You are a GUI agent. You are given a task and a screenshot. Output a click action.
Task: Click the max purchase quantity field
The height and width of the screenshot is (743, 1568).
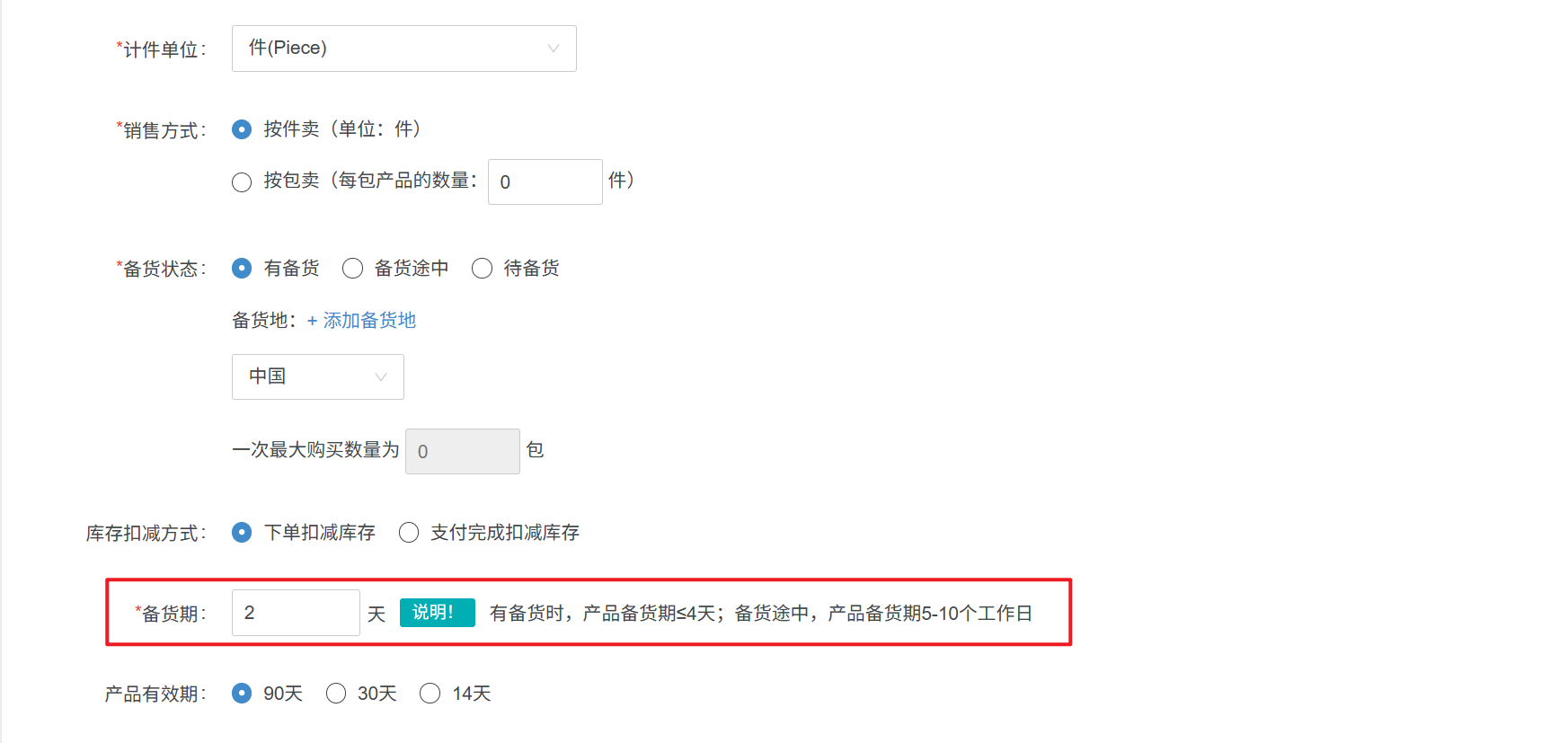pyautogui.click(x=462, y=451)
